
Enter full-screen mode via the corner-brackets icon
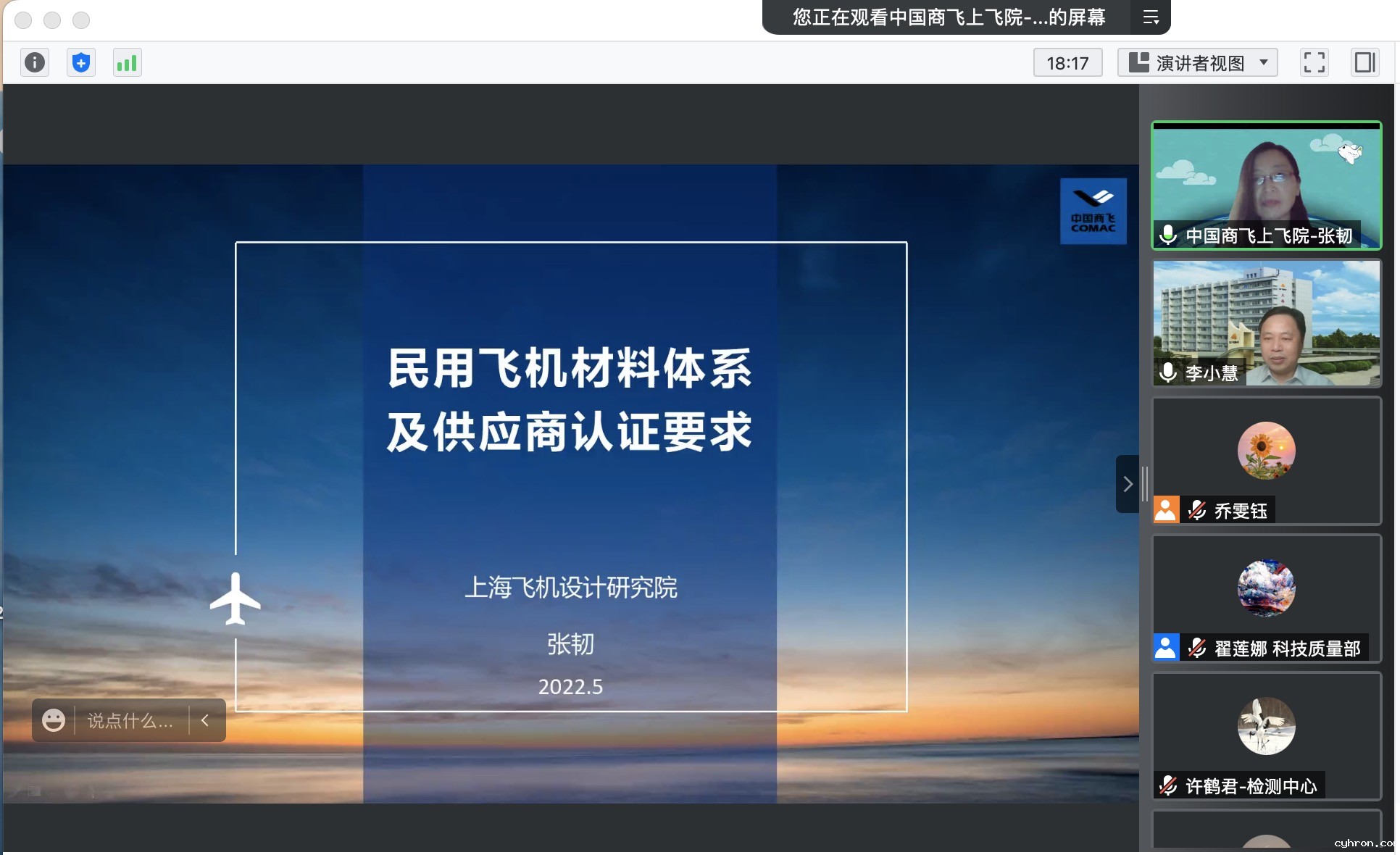[x=1314, y=62]
